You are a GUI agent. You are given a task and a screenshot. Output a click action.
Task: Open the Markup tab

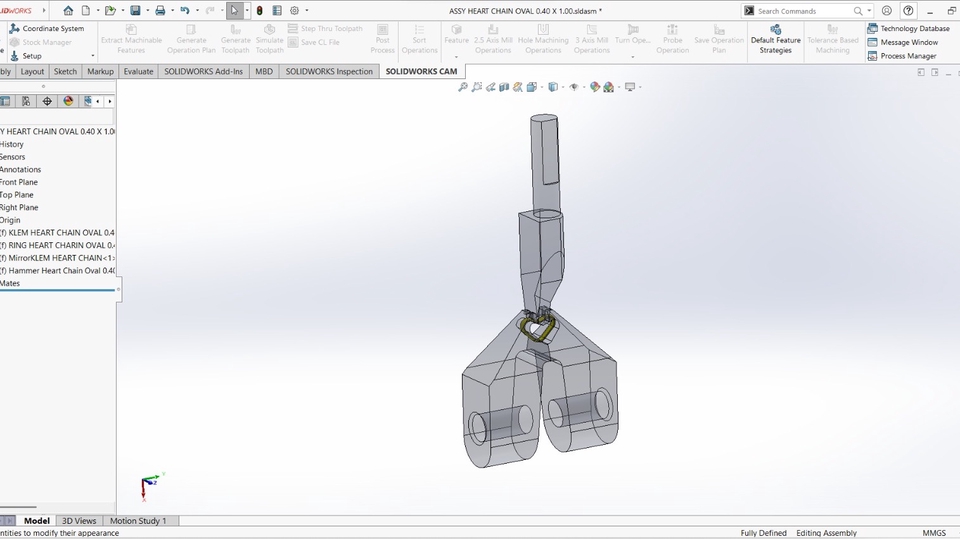coord(100,71)
